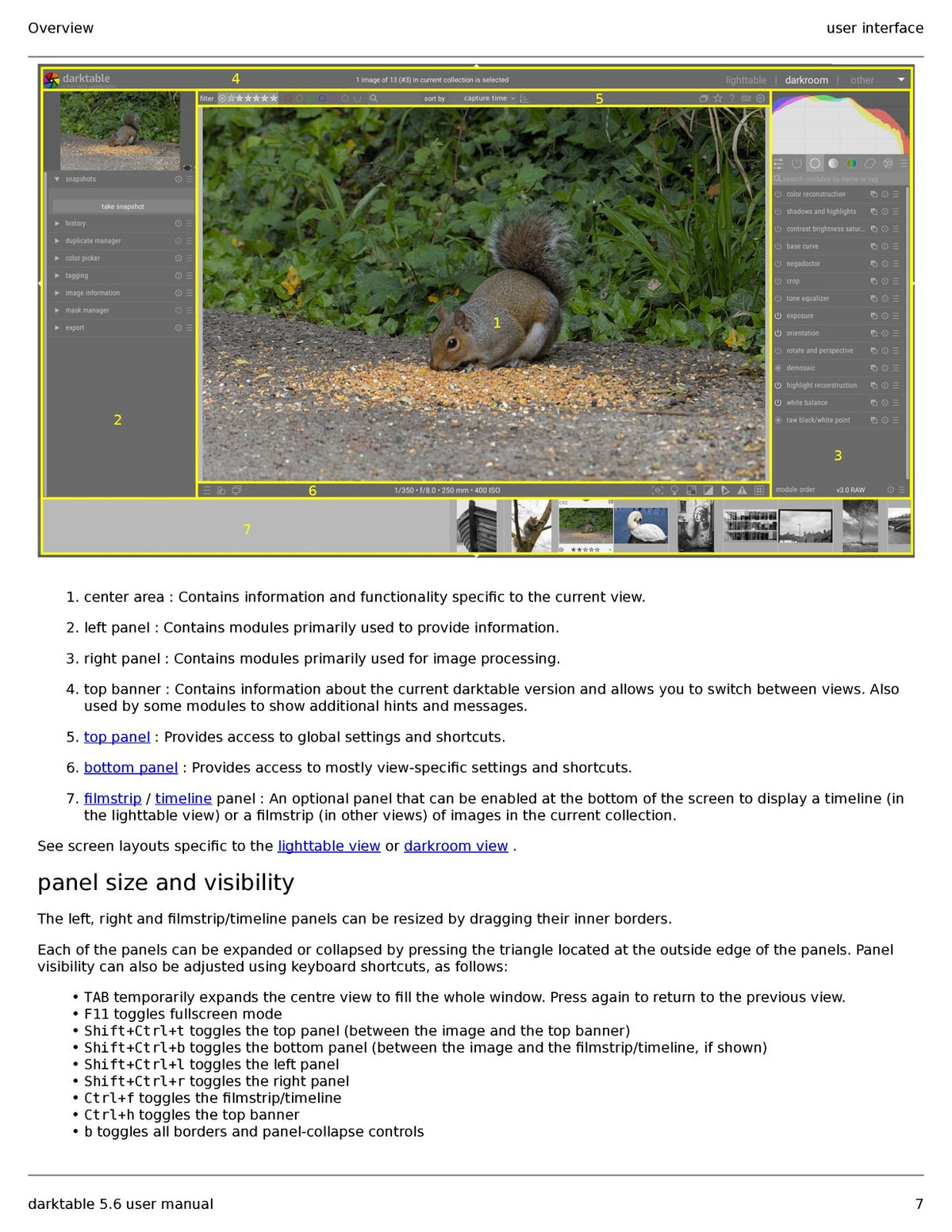Image resolution: width=952 pixels, height=1232 pixels.
Task: Expand the export module
Action: coord(57,328)
